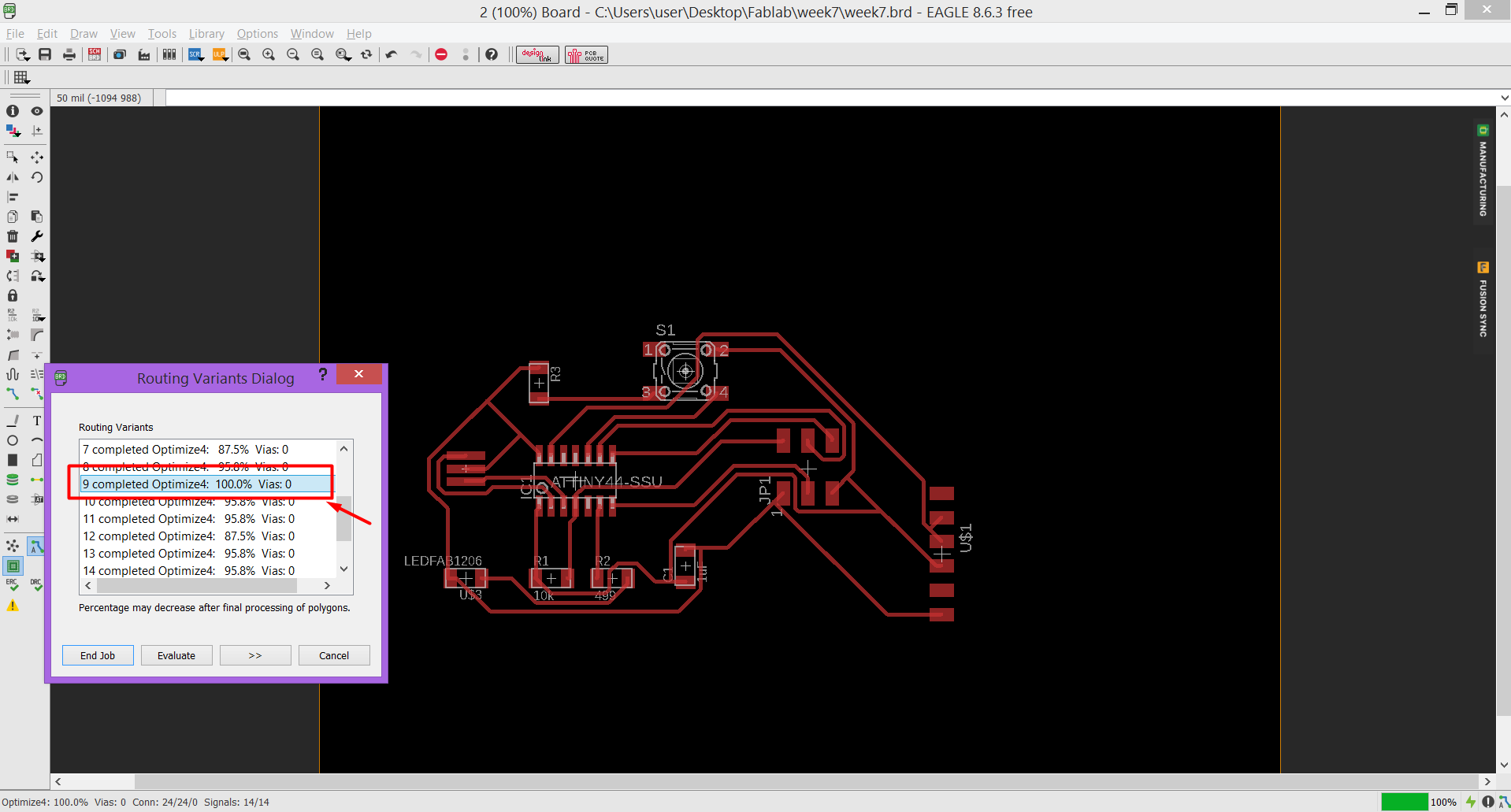Open the grid settings dropdown

(21, 77)
